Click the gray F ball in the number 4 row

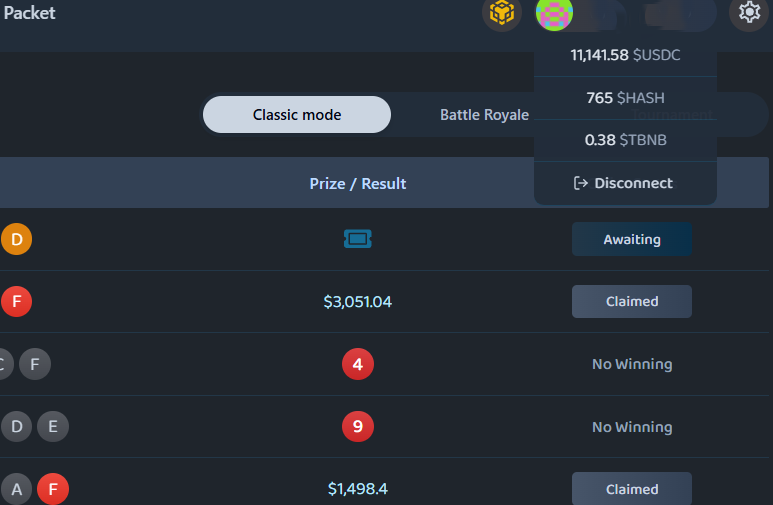point(35,364)
